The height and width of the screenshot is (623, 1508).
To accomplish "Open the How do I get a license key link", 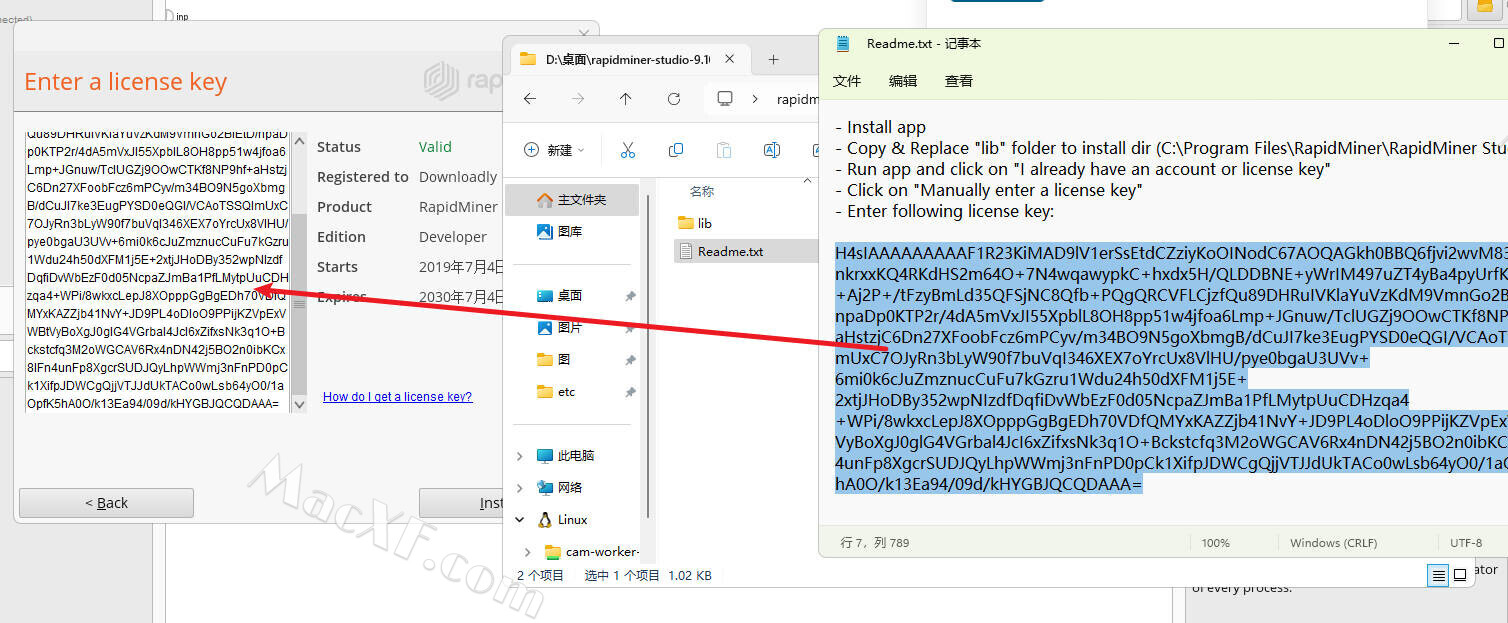I will tap(397, 397).
